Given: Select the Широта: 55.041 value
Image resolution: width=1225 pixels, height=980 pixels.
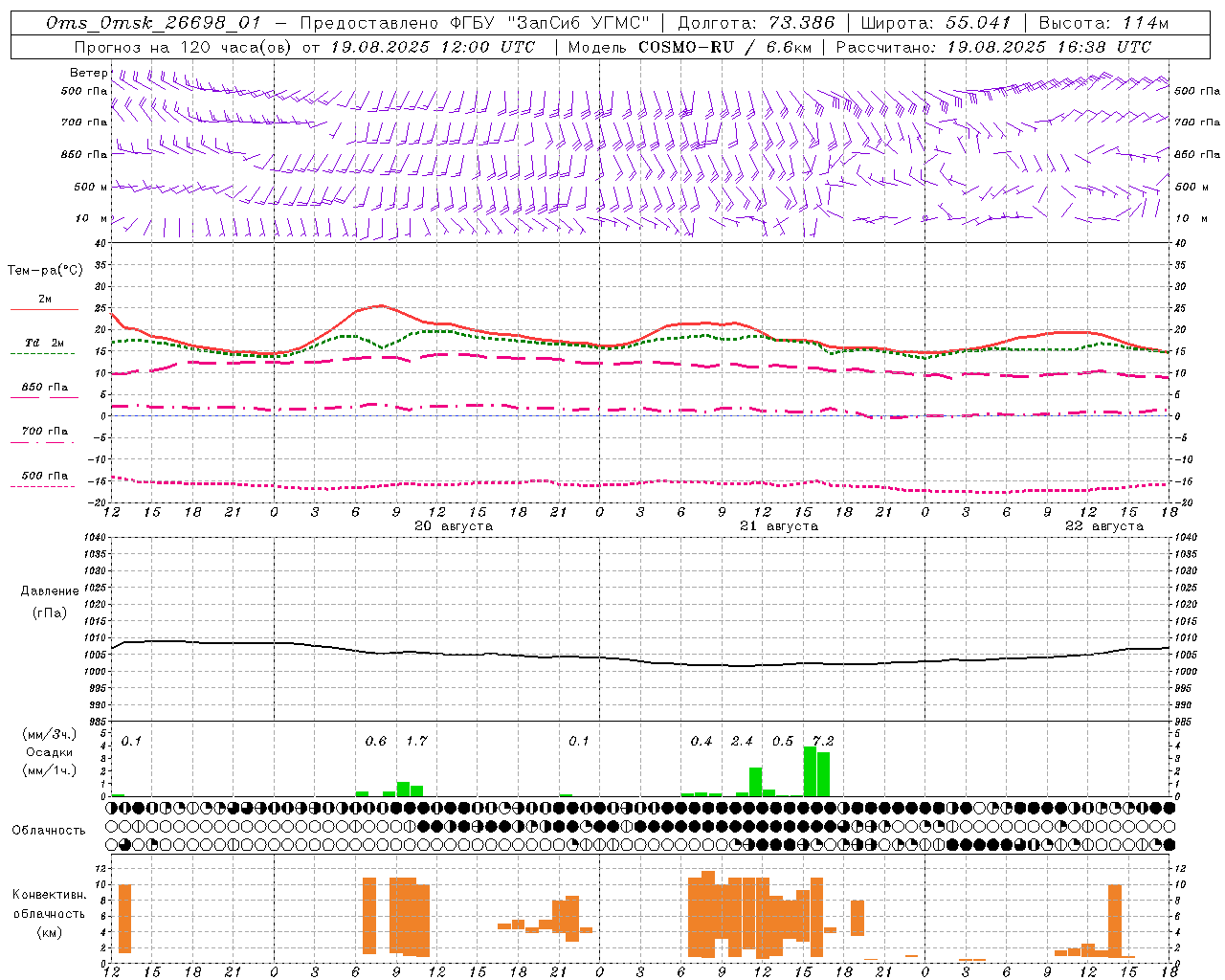Looking at the screenshot, I should coord(936,23).
